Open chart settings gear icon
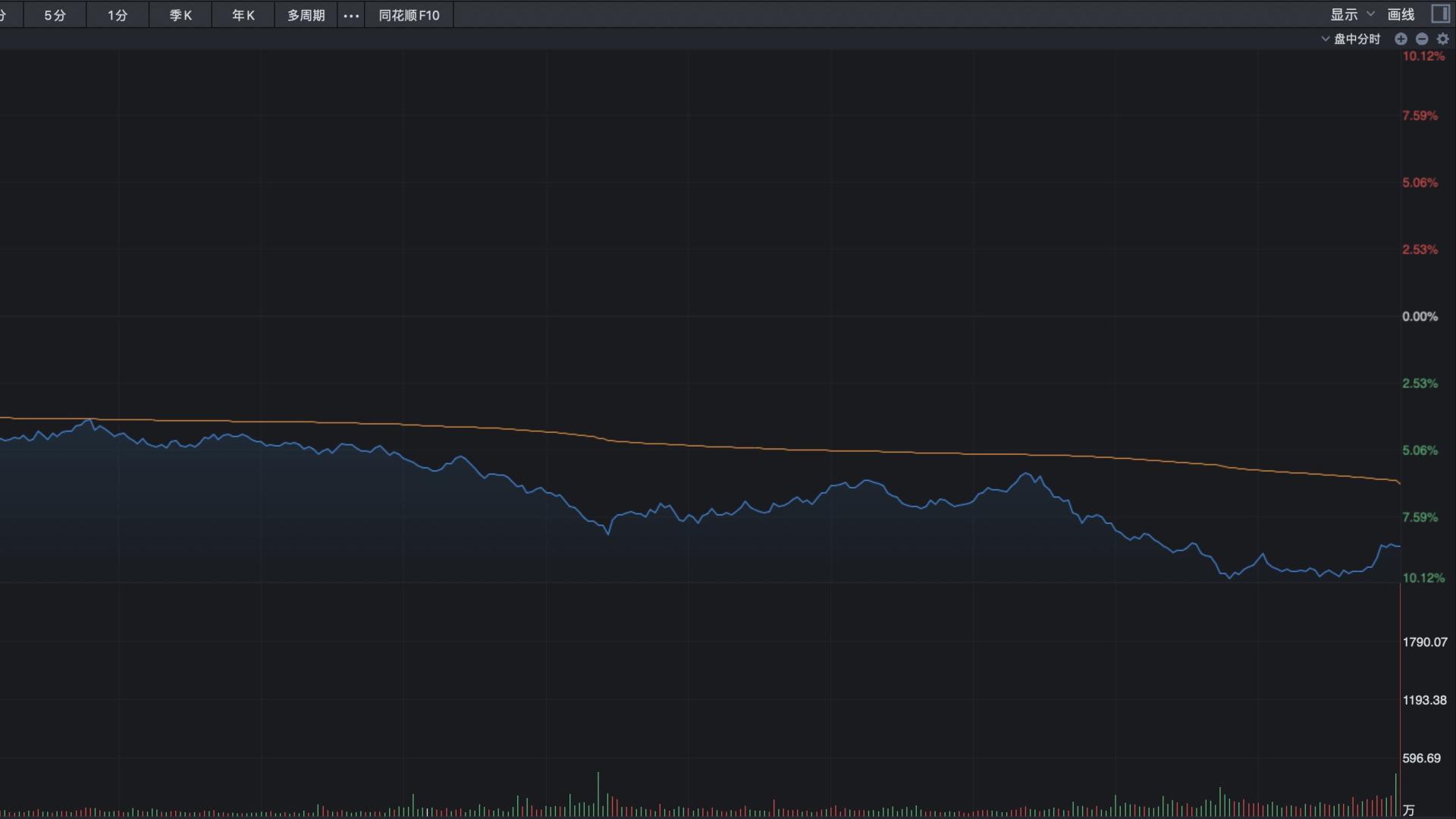 1443,39
